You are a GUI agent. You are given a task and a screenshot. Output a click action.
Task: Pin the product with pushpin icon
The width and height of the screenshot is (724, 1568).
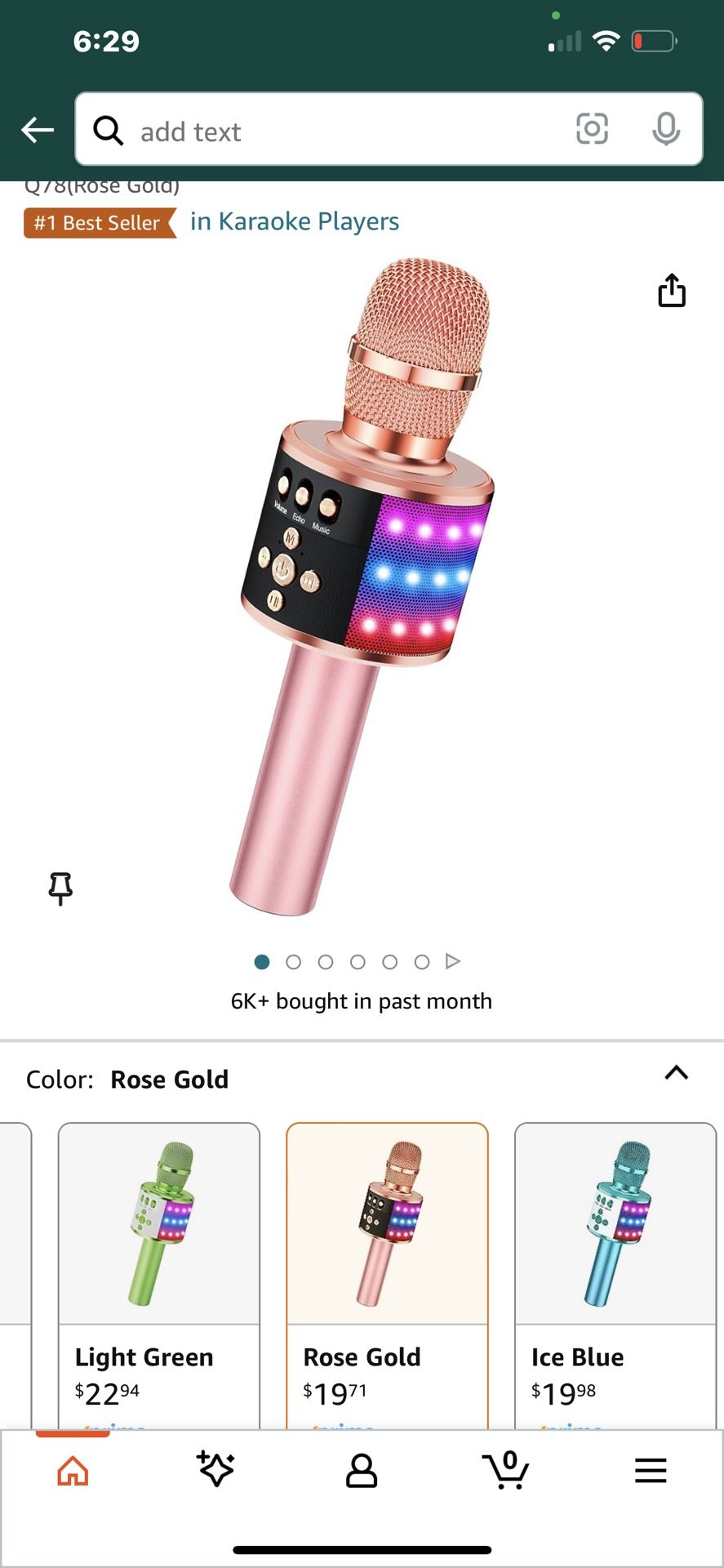60,889
